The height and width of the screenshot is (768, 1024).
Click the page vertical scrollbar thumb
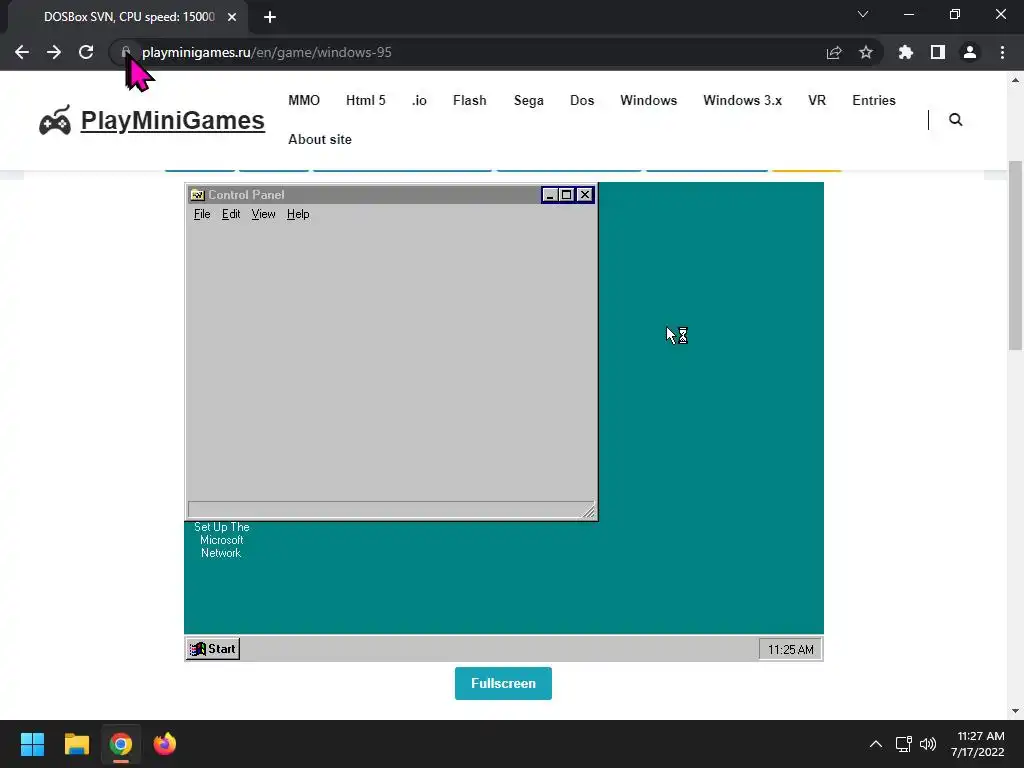pyautogui.click(x=1015, y=255)
